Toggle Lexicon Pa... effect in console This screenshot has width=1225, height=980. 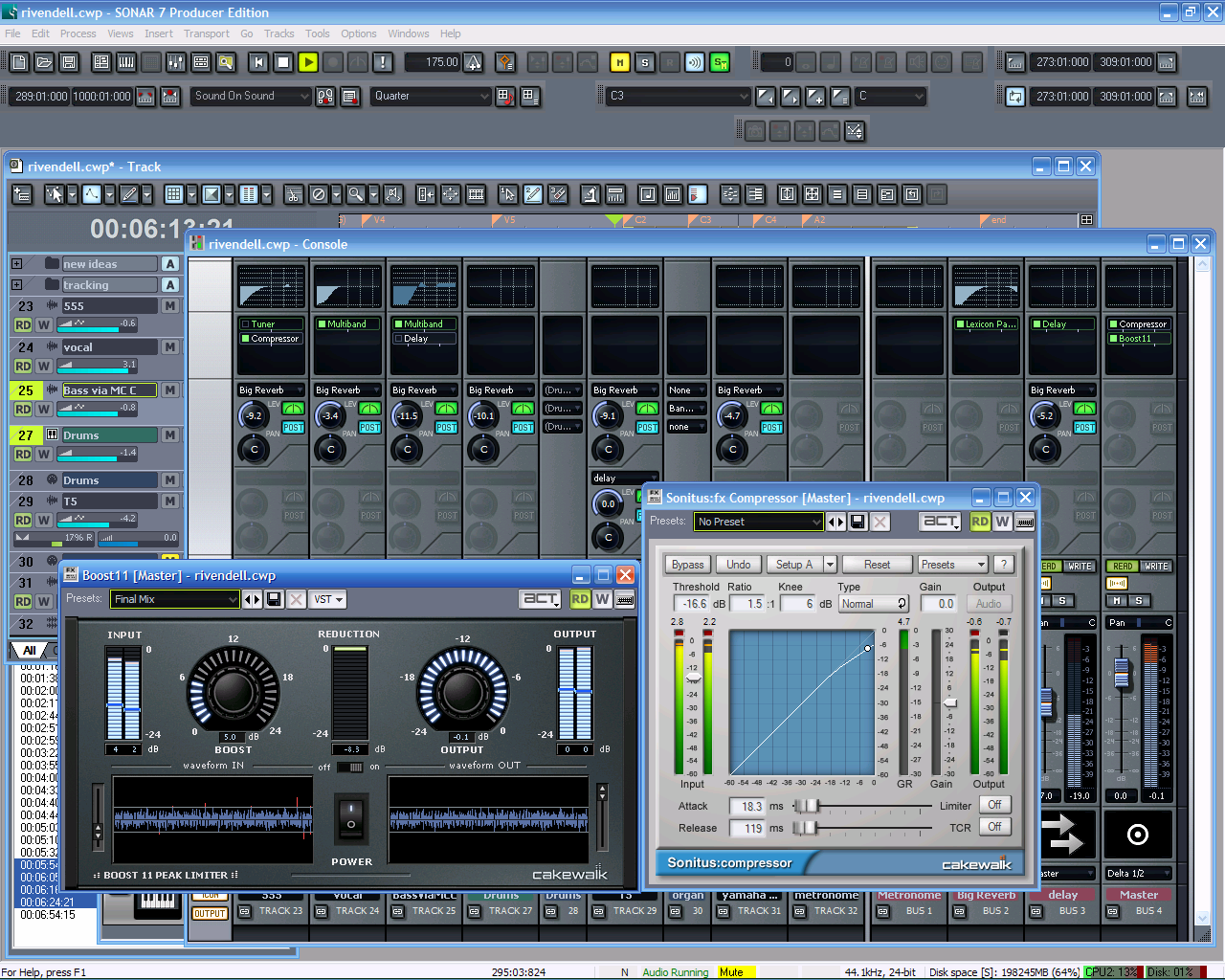click(x=960, y=324)
